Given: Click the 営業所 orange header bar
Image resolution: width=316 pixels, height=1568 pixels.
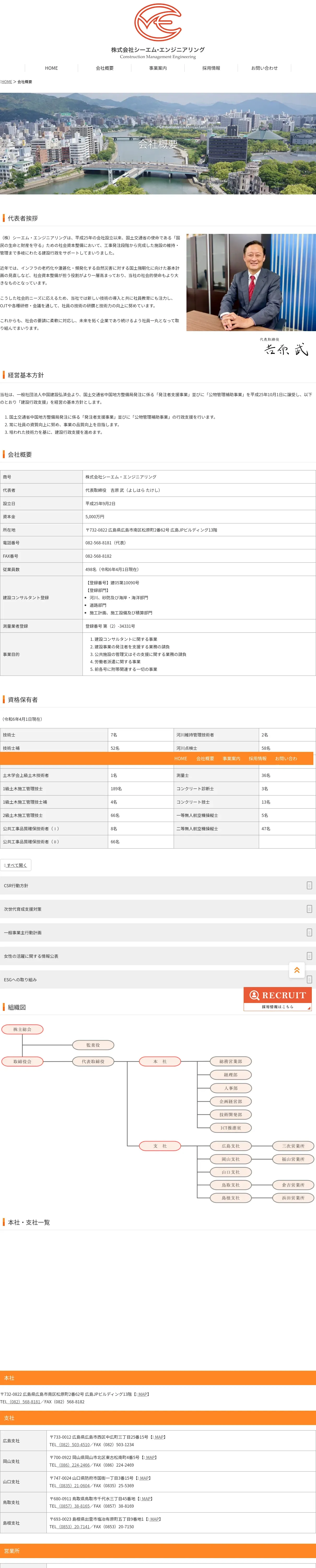Looking at the screenshot, I should click(158, 1551).
